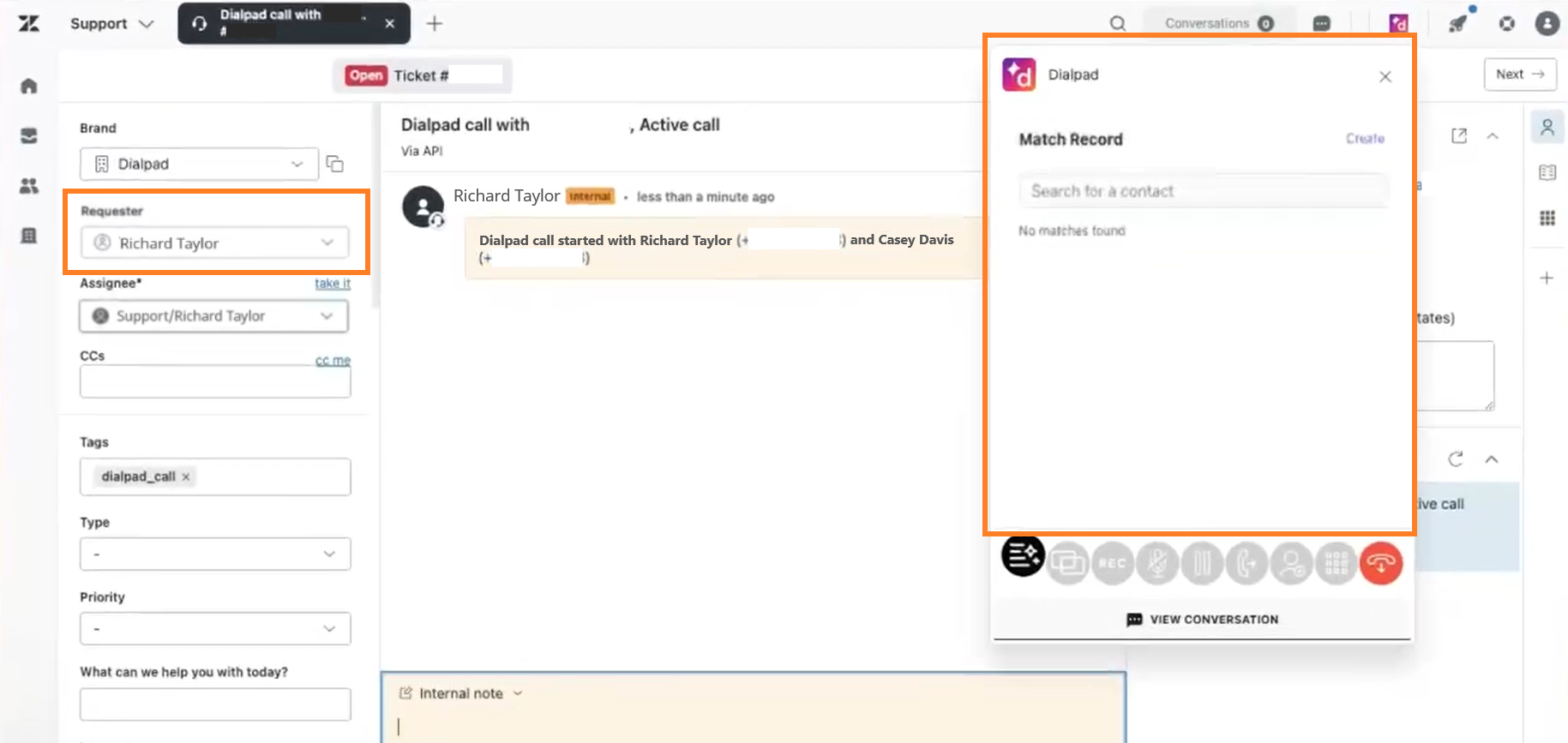Screen dimensions: 1568x743
Task: Click the What can we help you field
Action: point(215,704)
